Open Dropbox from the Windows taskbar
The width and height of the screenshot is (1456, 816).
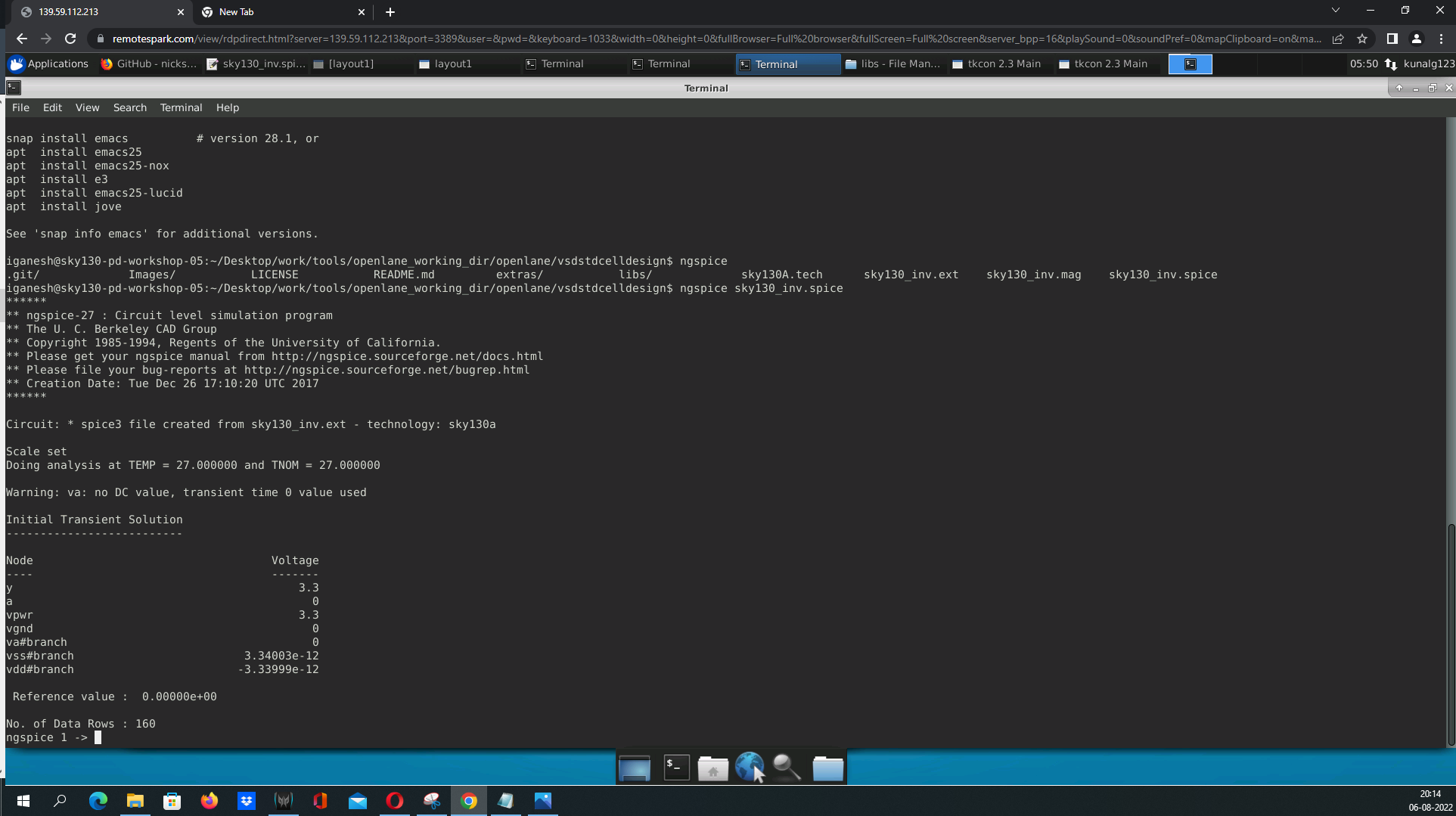click(247, 801)
